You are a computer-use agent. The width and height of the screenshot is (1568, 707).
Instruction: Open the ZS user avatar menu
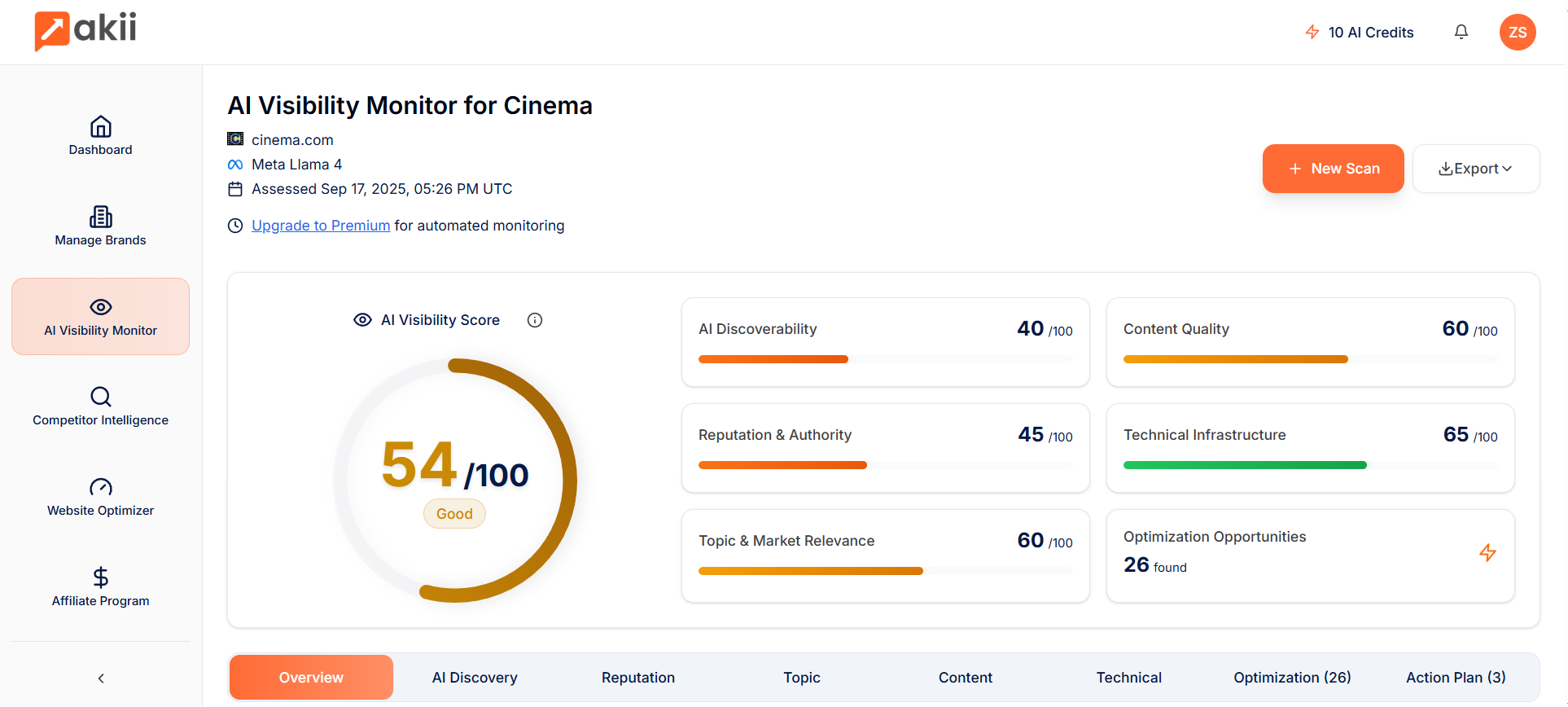pos(1518,32)
